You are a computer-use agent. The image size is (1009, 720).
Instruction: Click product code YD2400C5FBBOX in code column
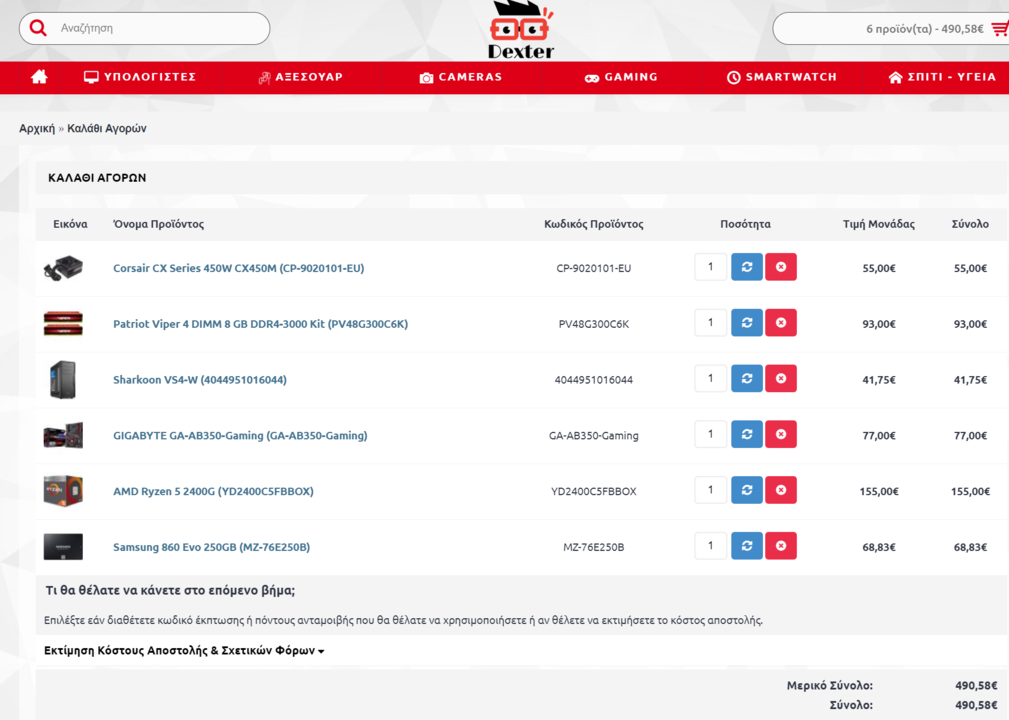click(x=593, y=492)
